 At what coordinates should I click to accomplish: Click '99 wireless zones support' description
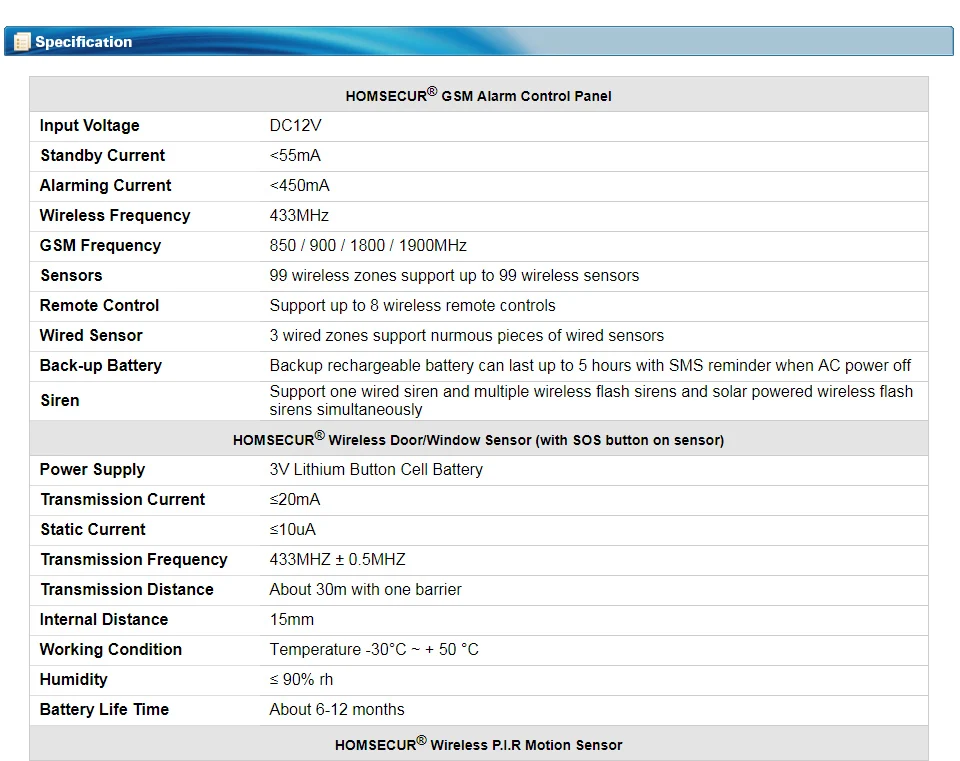click(454, 276)
